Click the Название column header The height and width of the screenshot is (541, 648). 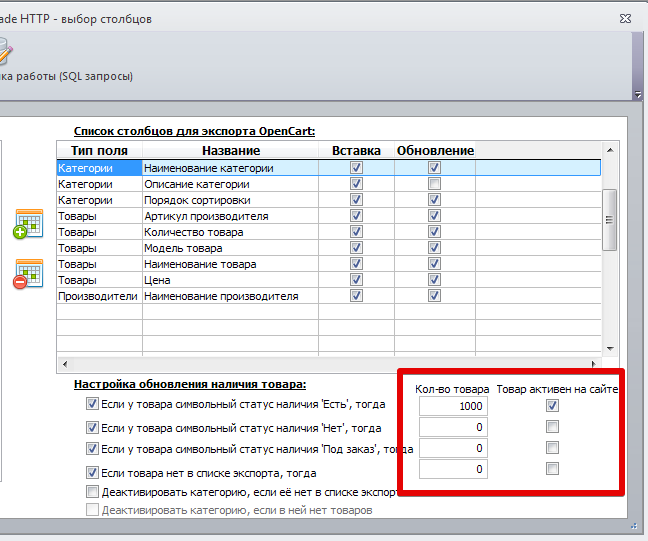pos(231,150)
